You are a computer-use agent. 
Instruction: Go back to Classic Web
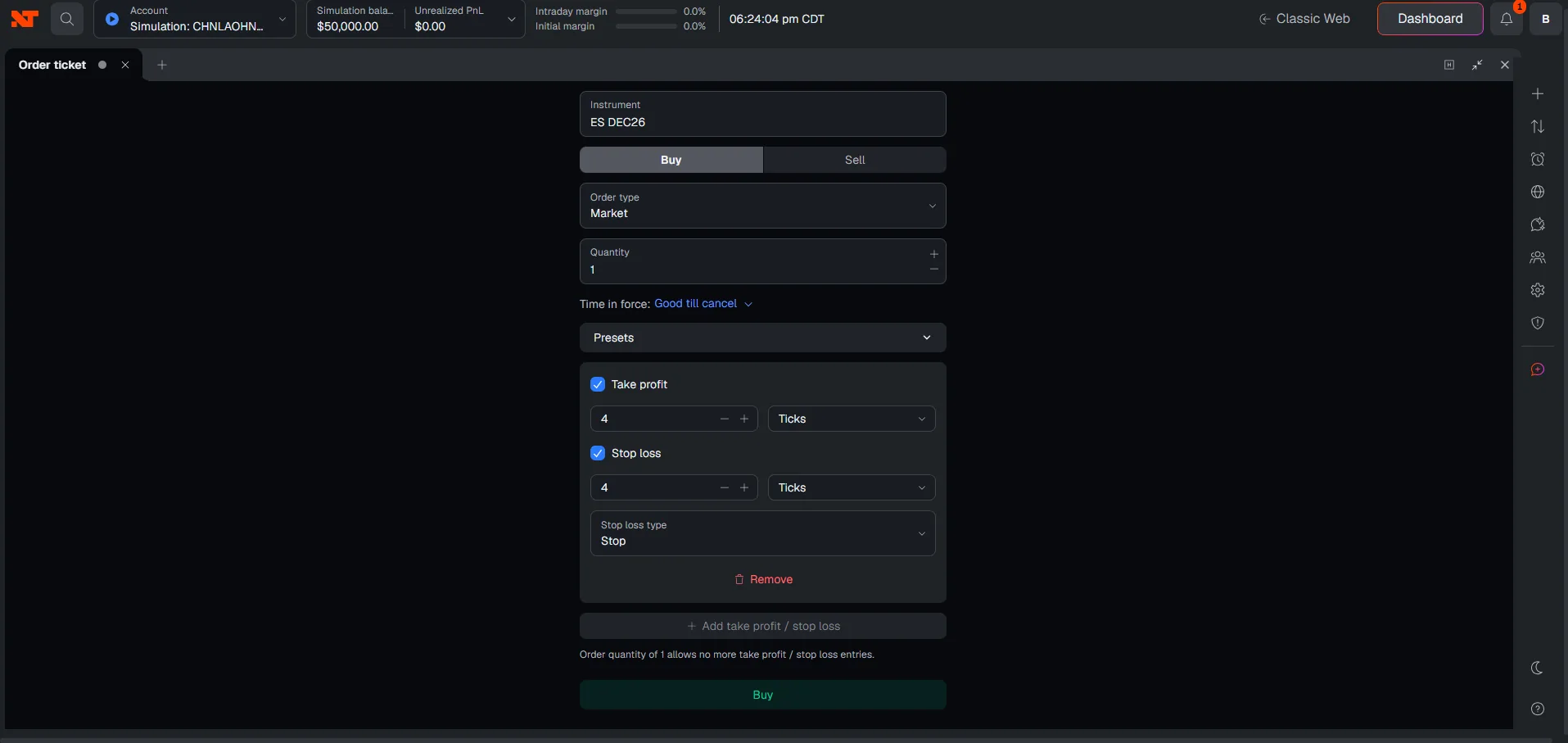coord(1304,19)
